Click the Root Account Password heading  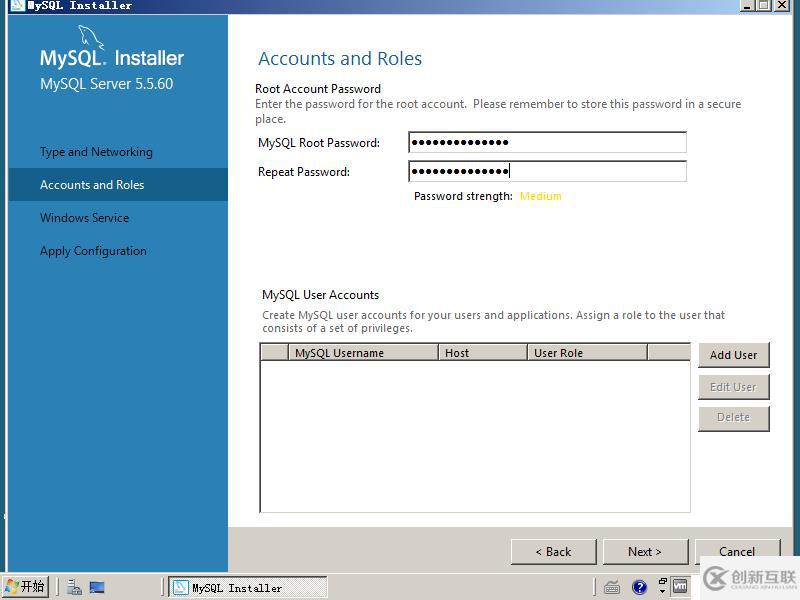318,89
